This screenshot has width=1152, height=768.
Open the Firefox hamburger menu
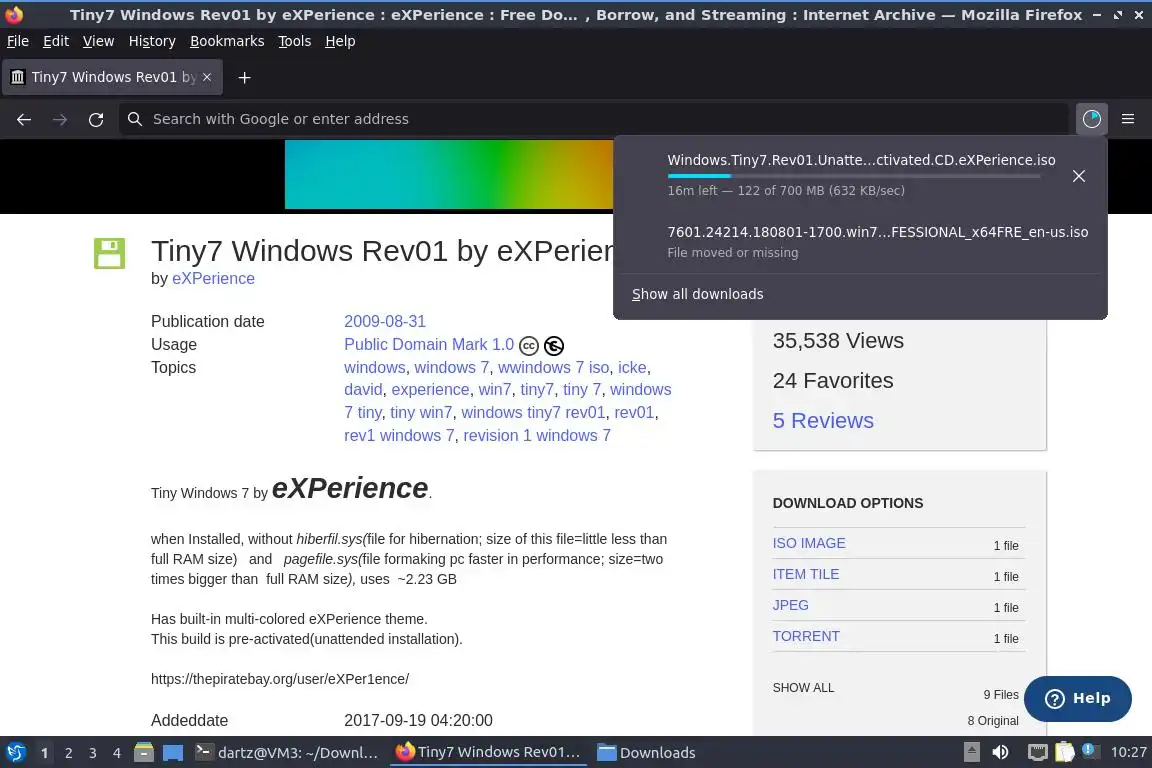(1128, 119)
